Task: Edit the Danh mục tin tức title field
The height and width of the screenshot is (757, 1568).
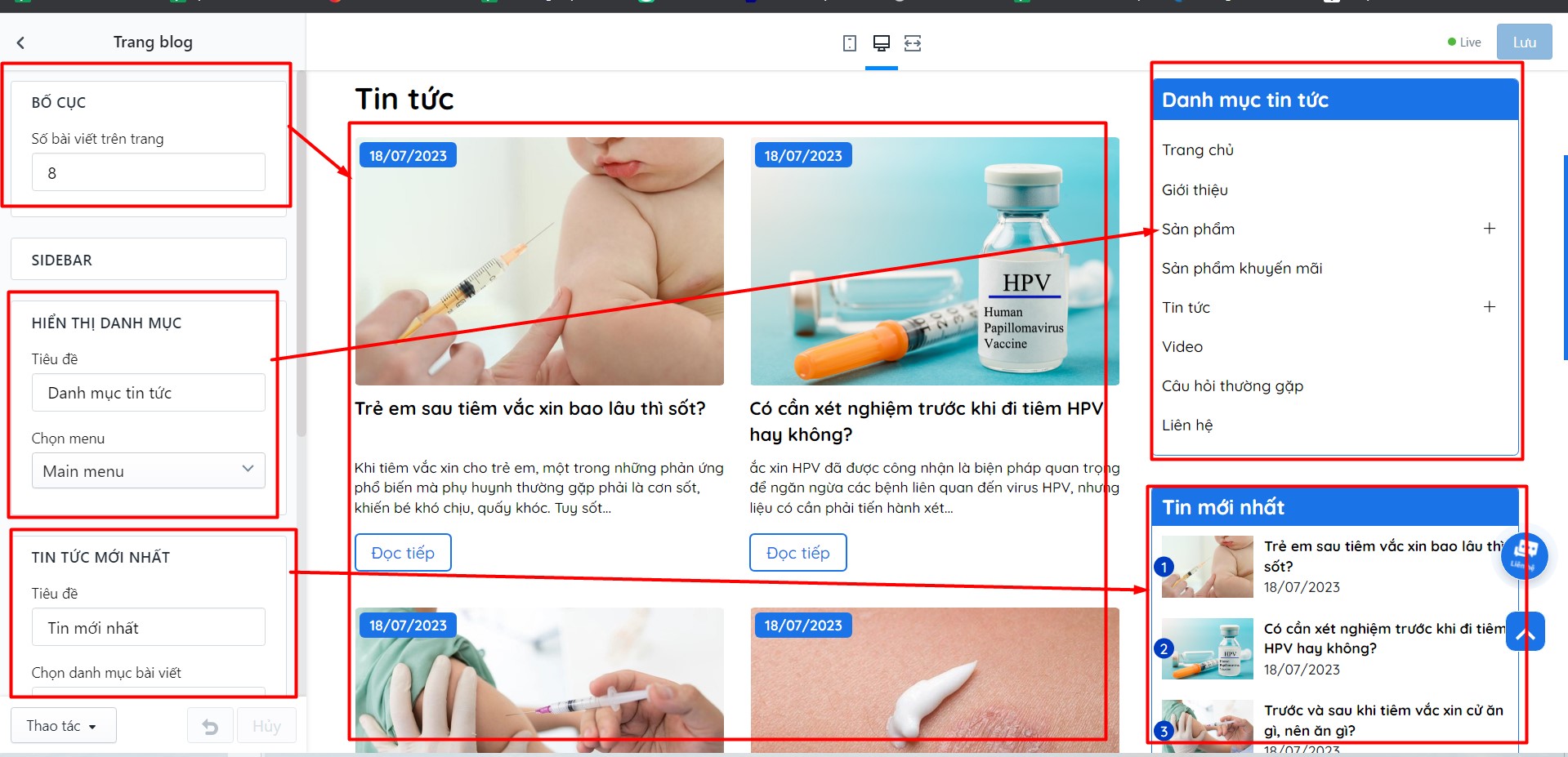Action: click(x=149, y=393)
